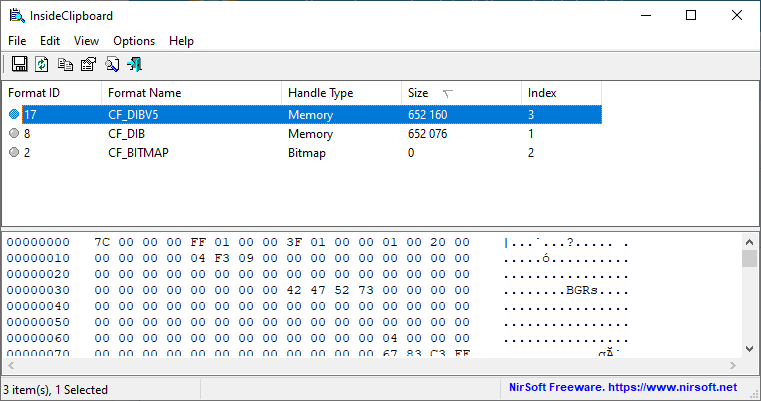Click the hex view scrollbar thumb

pos(749,259)
